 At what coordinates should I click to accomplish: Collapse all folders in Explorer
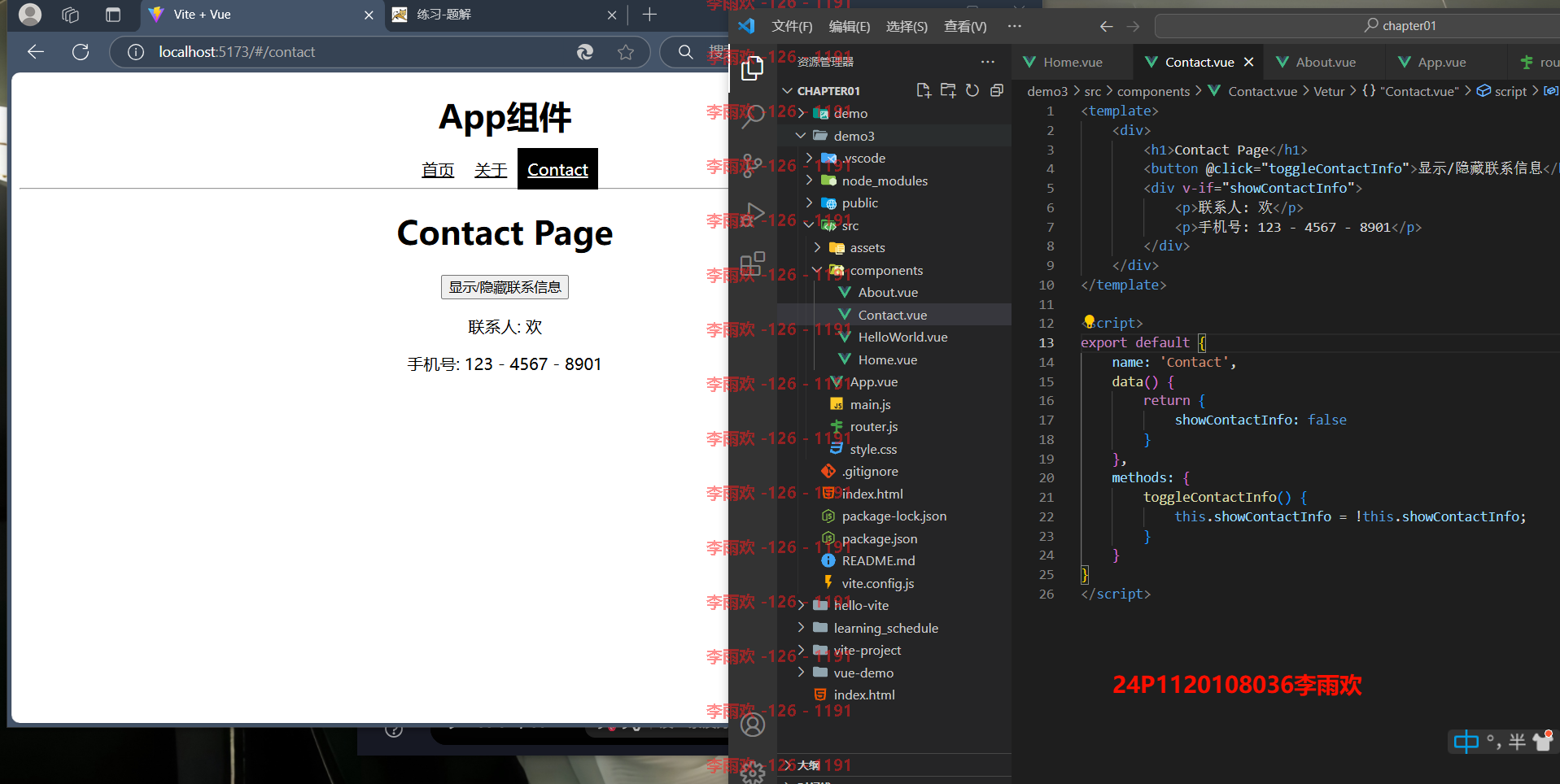997,90
